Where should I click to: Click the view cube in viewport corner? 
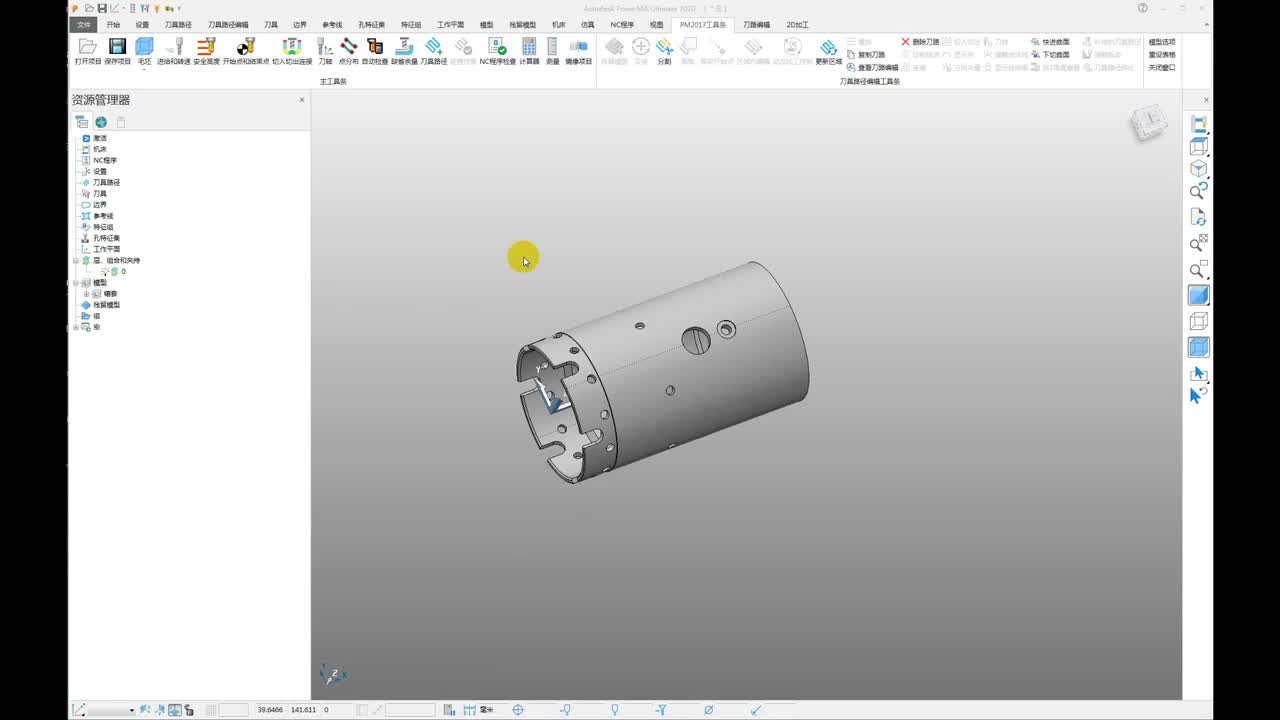[x=1148, y=123]
